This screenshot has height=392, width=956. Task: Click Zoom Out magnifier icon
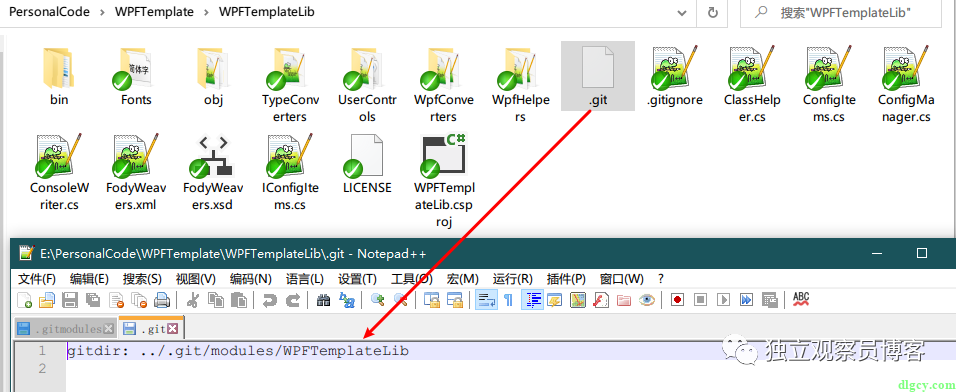(401, 300)
